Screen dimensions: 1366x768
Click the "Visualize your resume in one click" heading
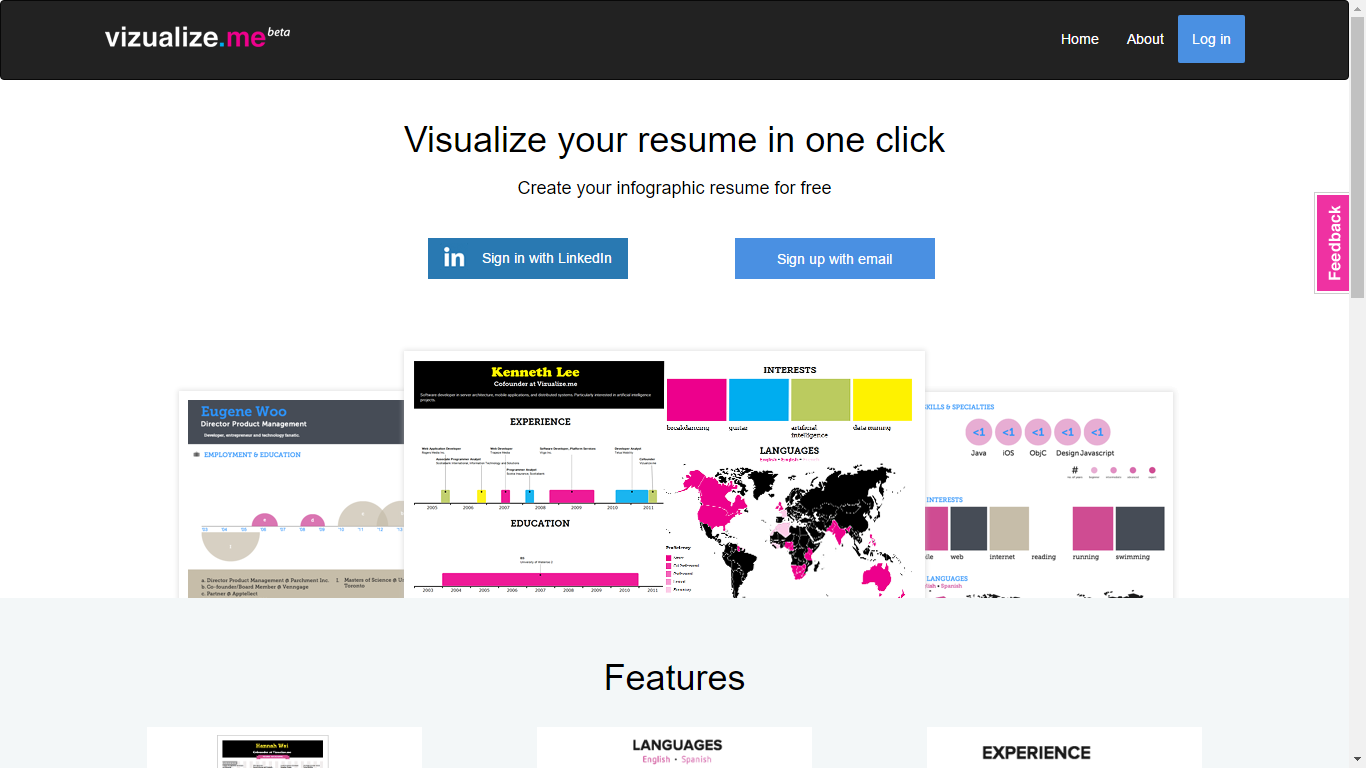click(675, 140)
